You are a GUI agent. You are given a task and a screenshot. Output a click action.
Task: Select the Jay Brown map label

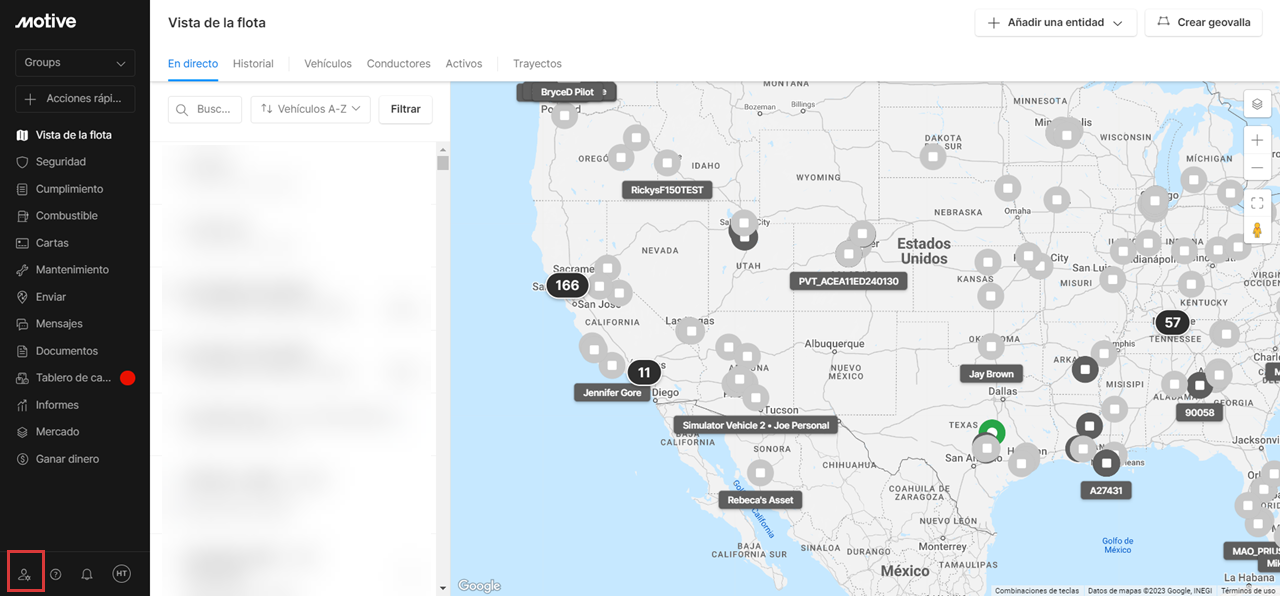pyautogui.click(x=992, y=374)
